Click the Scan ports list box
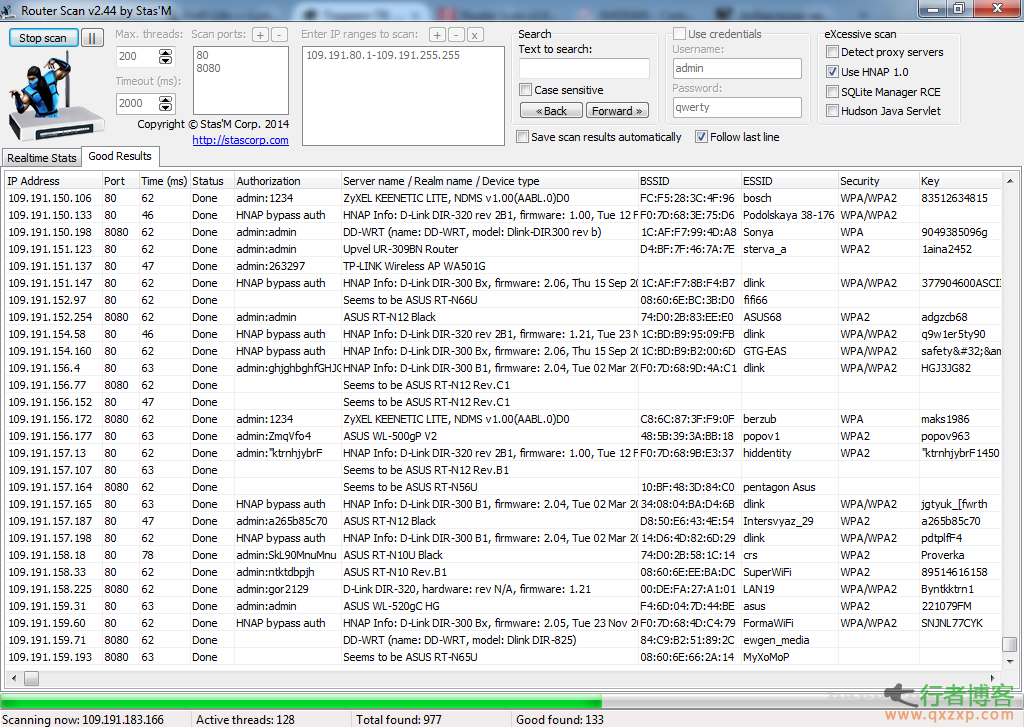 pos(240,80)
